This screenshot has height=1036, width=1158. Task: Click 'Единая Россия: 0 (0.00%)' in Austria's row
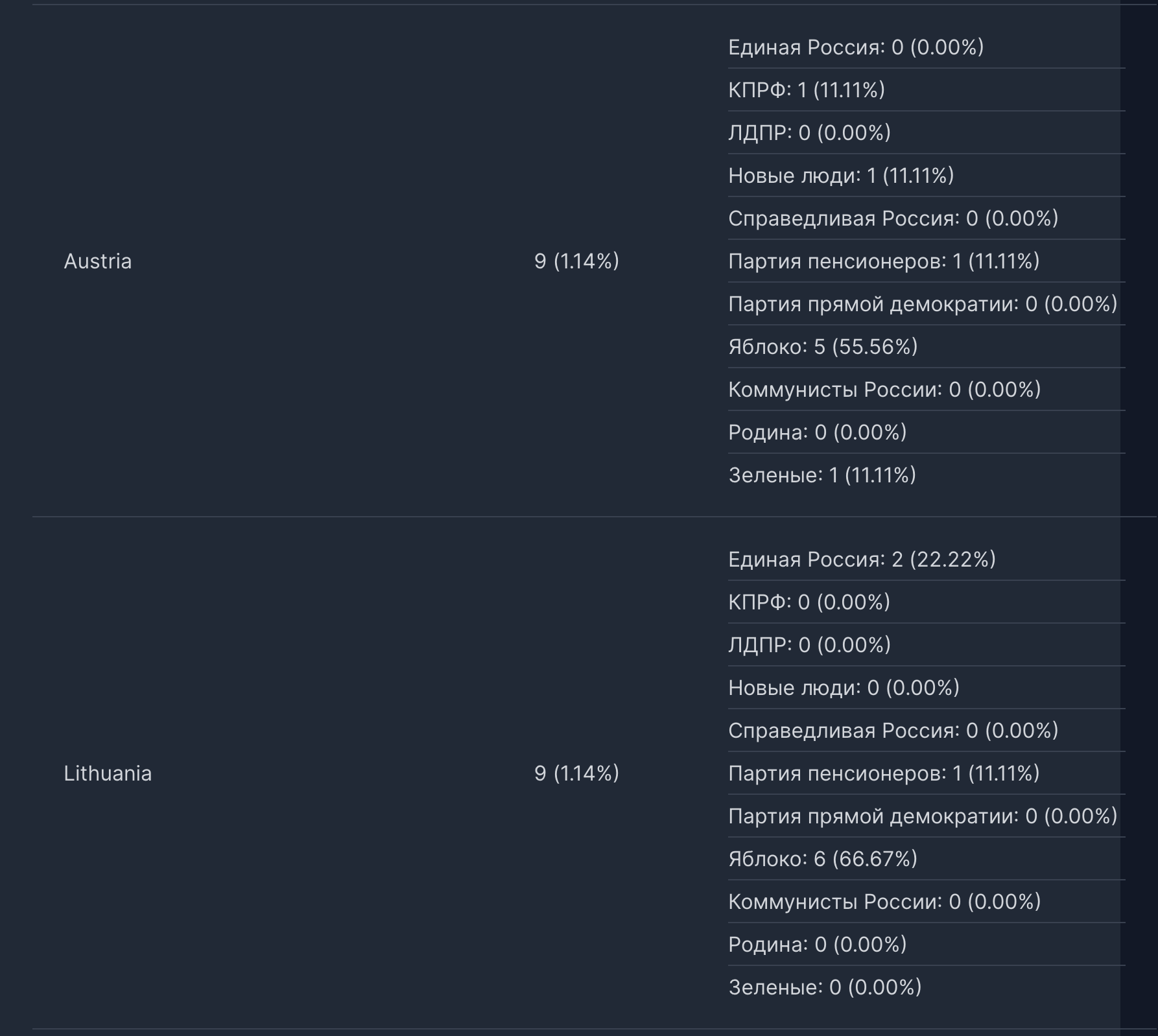click(x=856, y=47)
